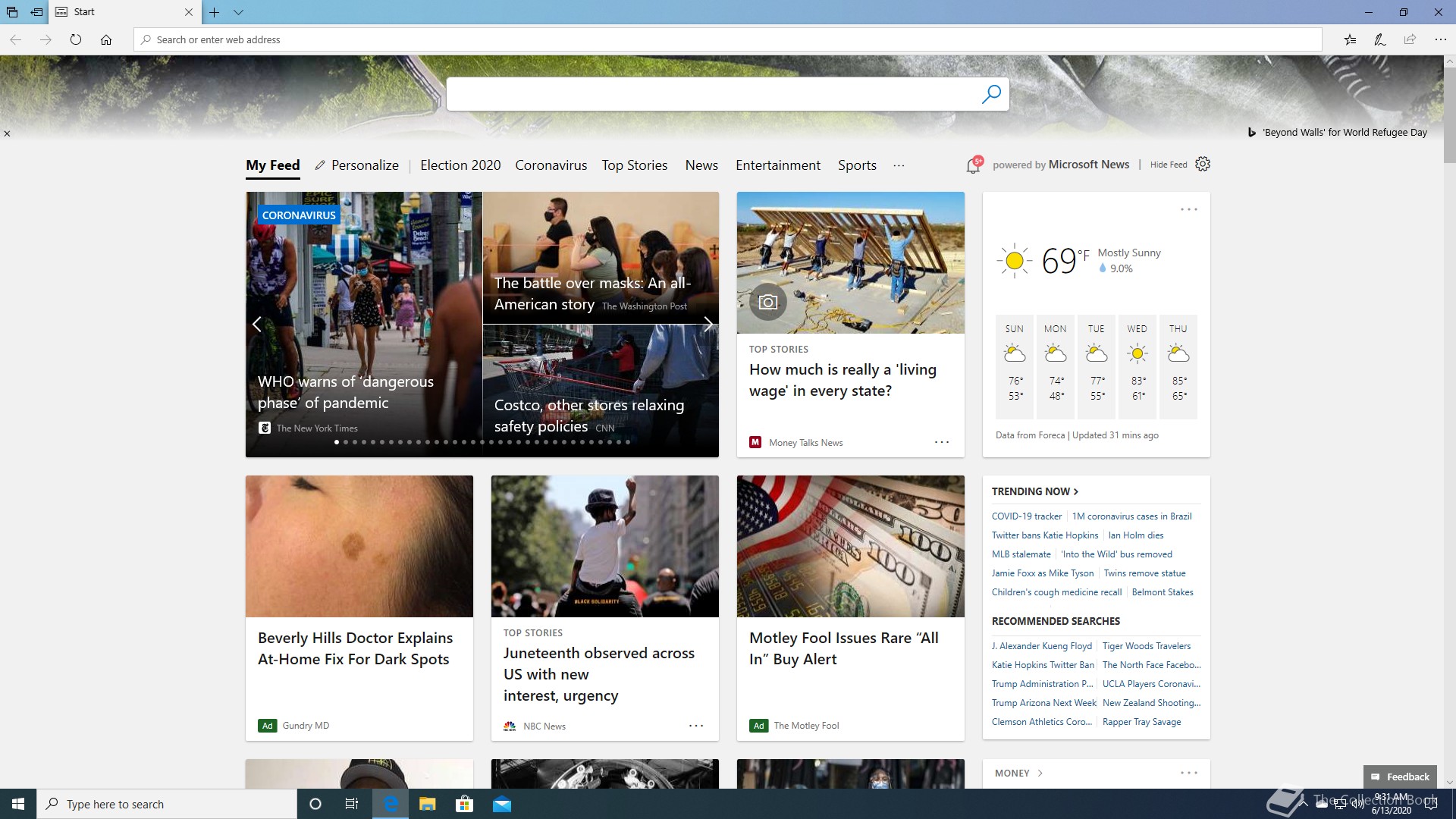The image size is (1456, 819).
Task: Open feed settings gear icon
Action: pyautogui.click(x=1203, y=164)
